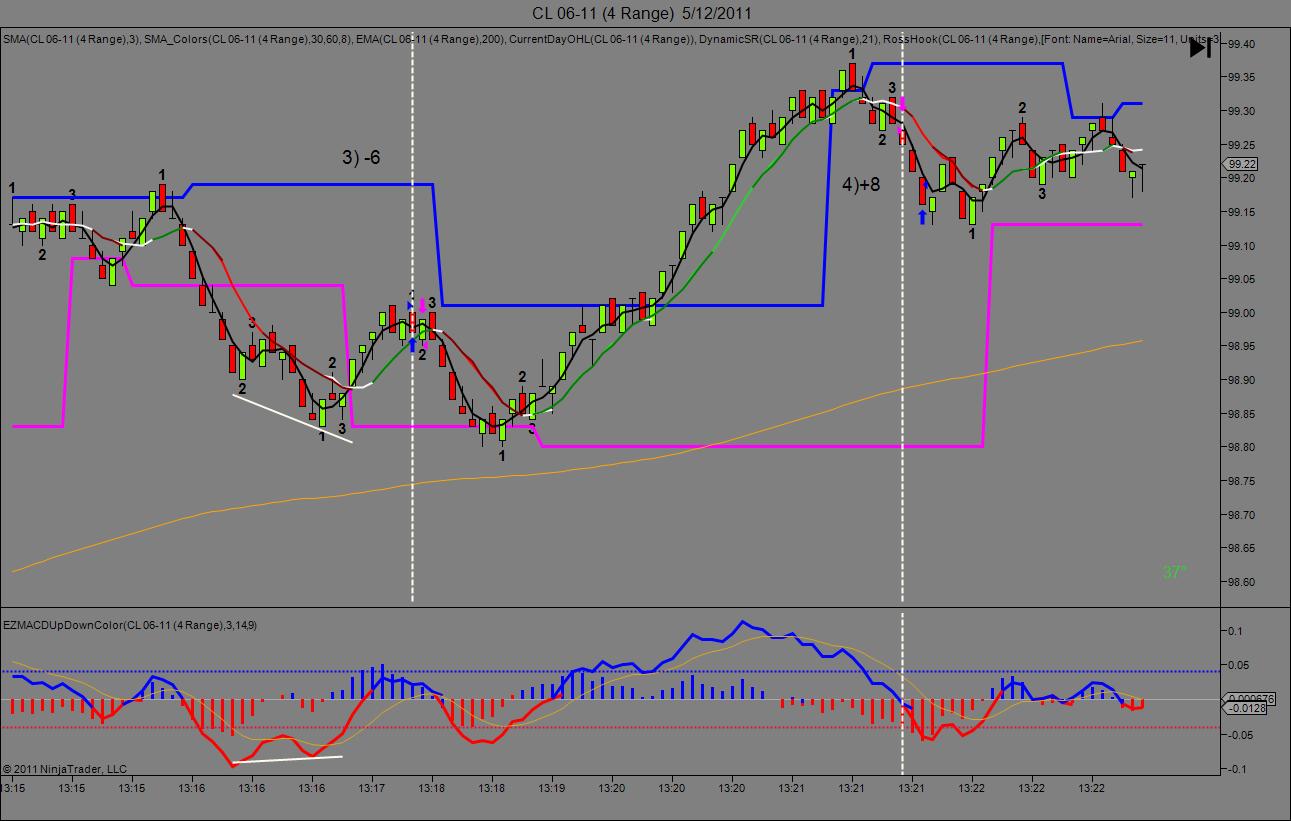Click the -0.05 MACD axis label
The width and height of the screenshot is (1291, 821).
(x=1241, y=735)
